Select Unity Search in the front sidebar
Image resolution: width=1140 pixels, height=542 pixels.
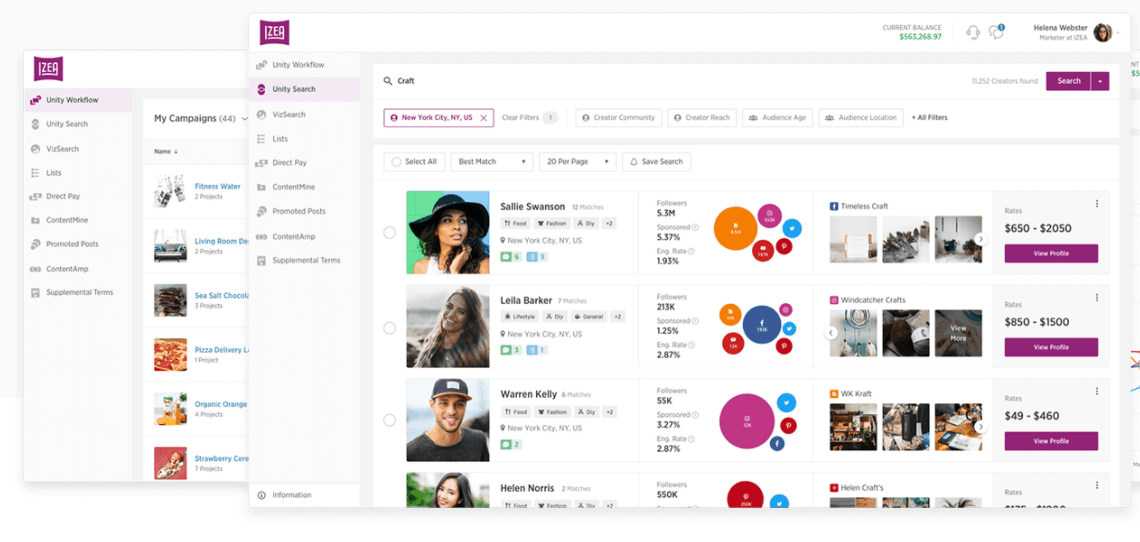click(305, 89)
